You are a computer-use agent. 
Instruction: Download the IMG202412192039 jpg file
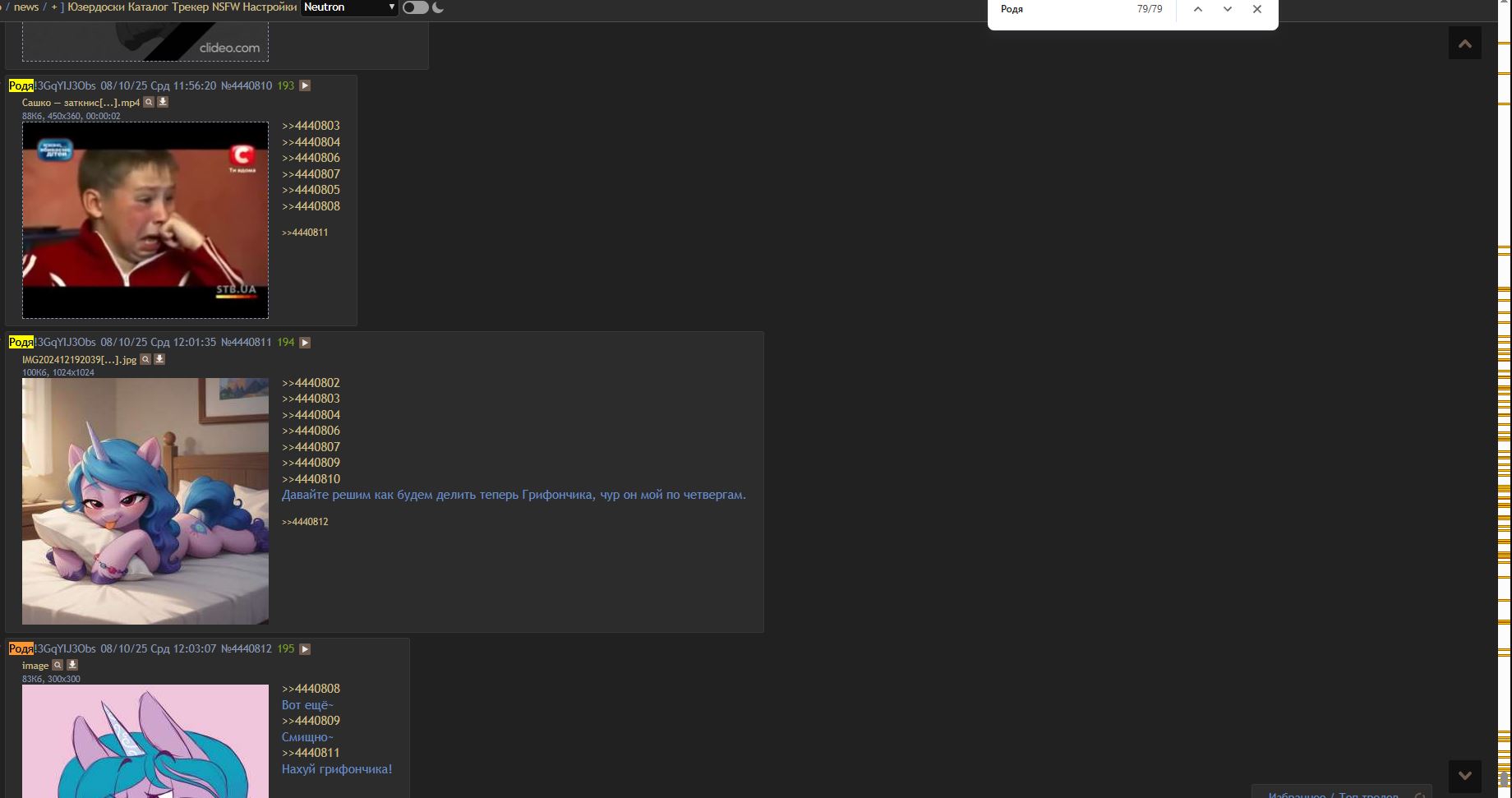tap(159, 360)
